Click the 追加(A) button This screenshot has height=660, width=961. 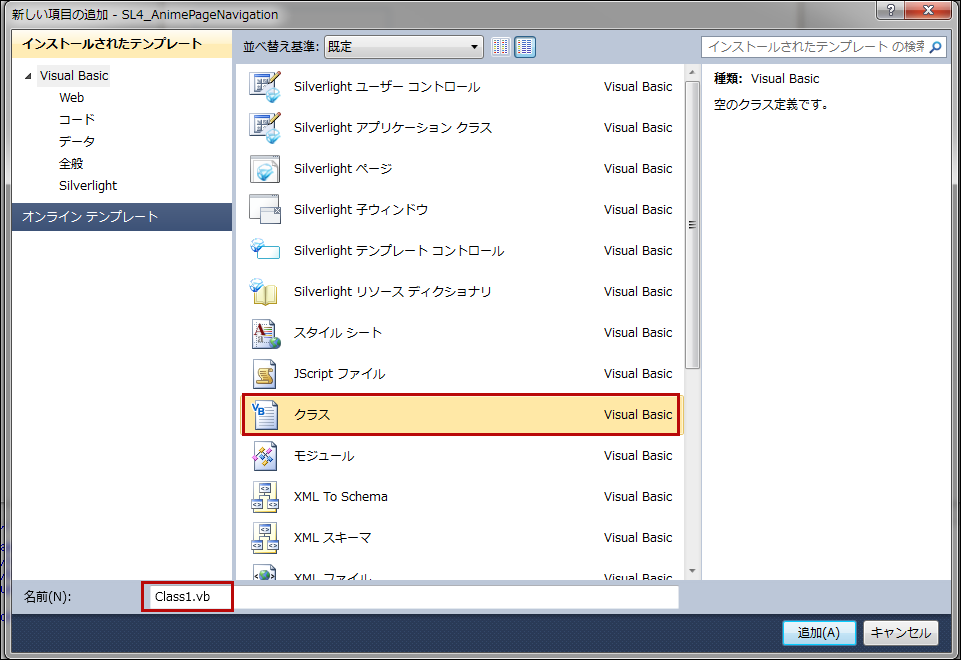click(x=819, y=633)
